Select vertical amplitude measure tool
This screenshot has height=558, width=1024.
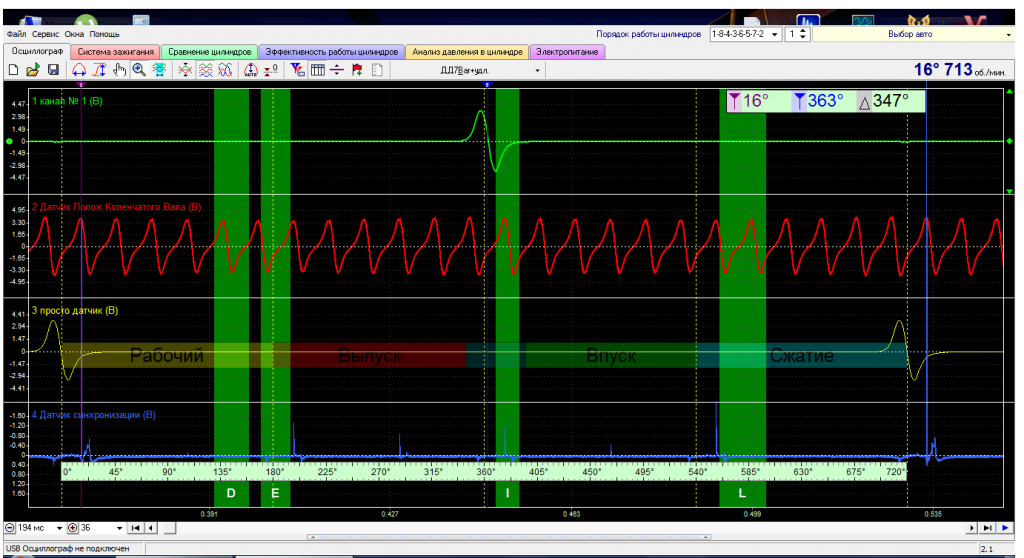pyautogui.click(x=99, y=70)
